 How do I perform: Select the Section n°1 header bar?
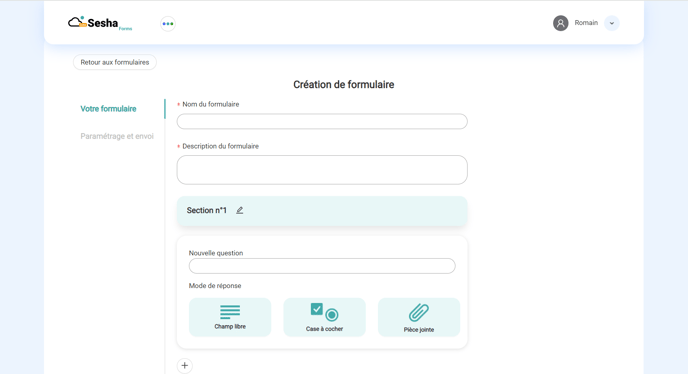click(x=322, y=211)
